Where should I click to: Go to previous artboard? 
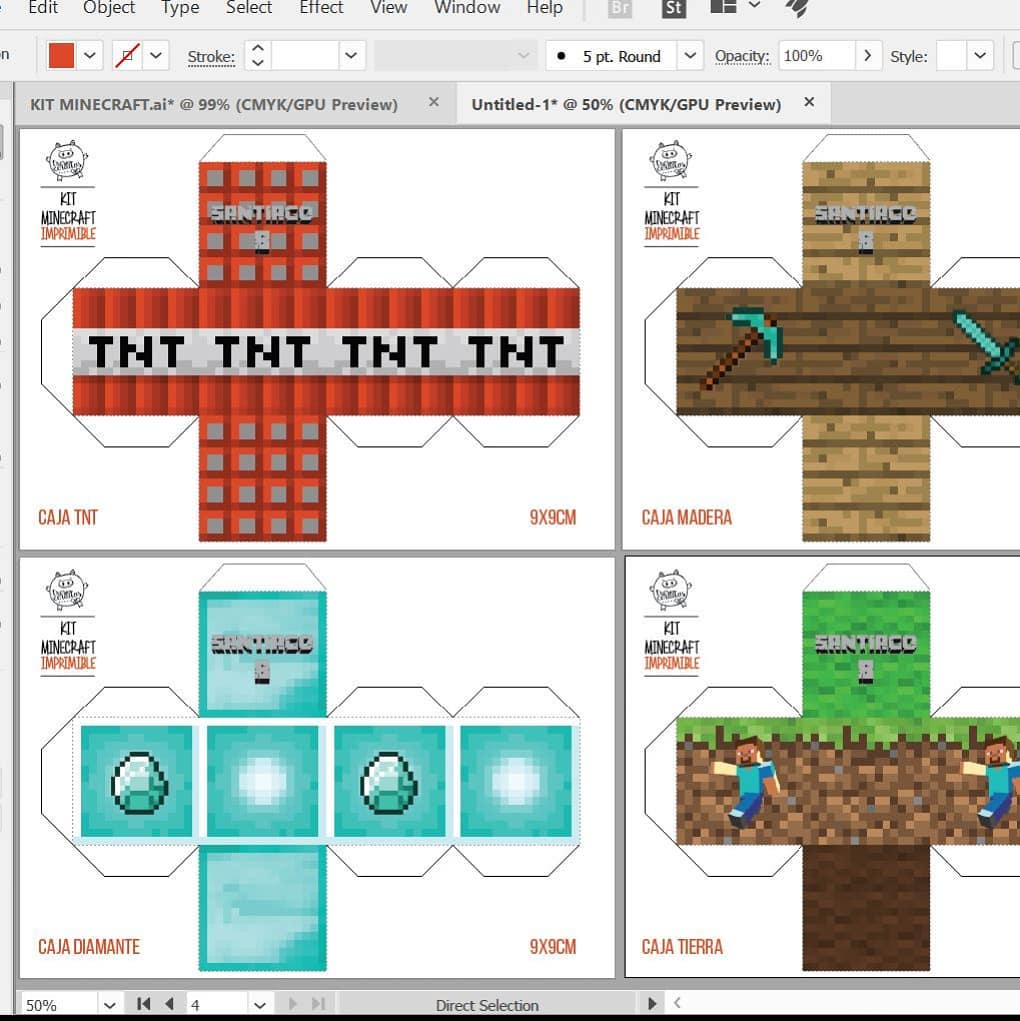coord(170,1003)
